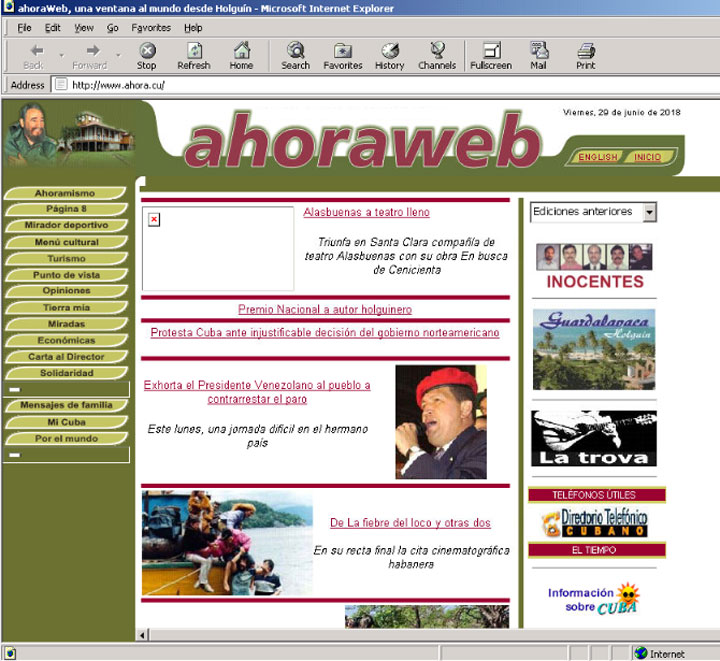Open the Favorites menu in the menu bar
This screenshot has width=720, height=661.
151,28
